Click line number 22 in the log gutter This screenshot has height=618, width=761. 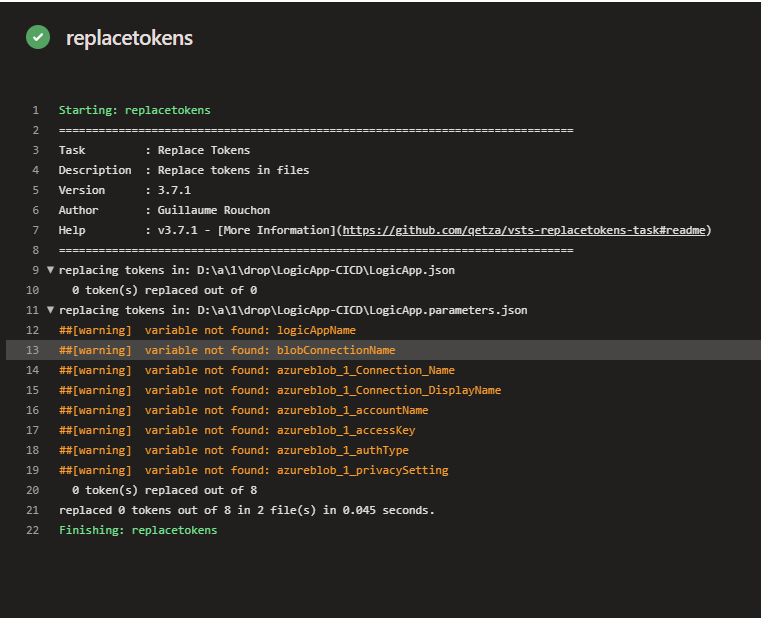click(33, 530)
